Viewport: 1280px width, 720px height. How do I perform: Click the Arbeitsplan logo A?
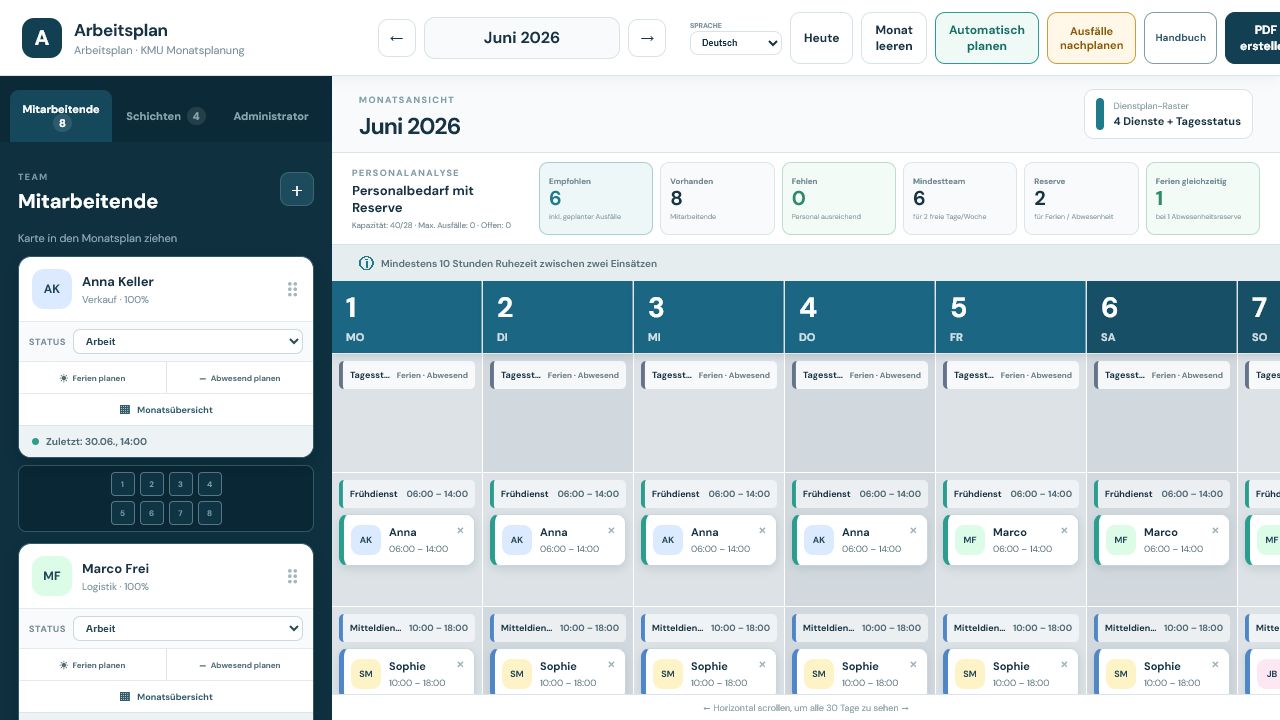click(42, 38)
